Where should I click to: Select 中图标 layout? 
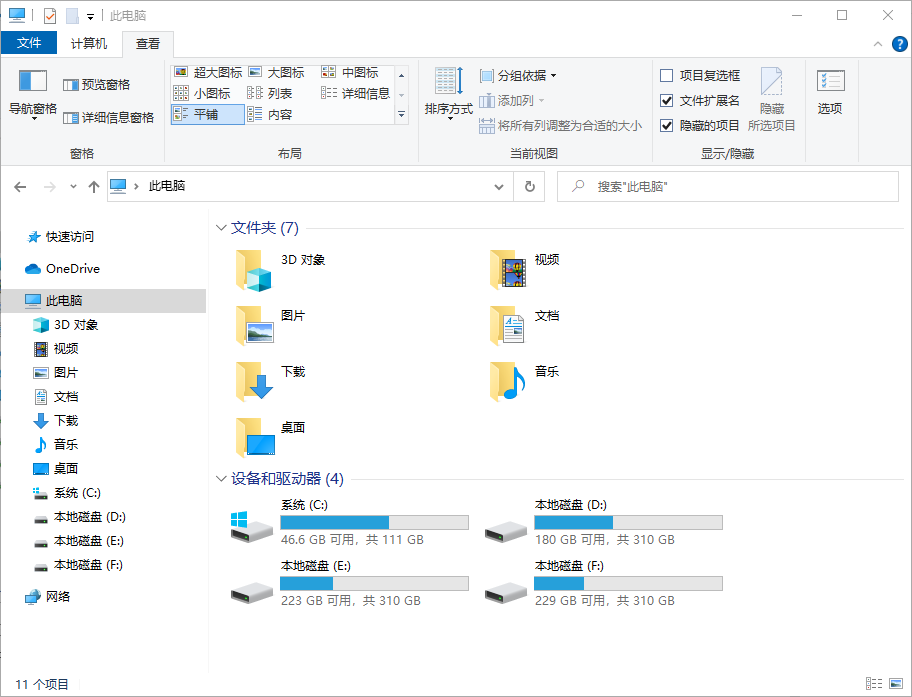click(x=350, y=73)
